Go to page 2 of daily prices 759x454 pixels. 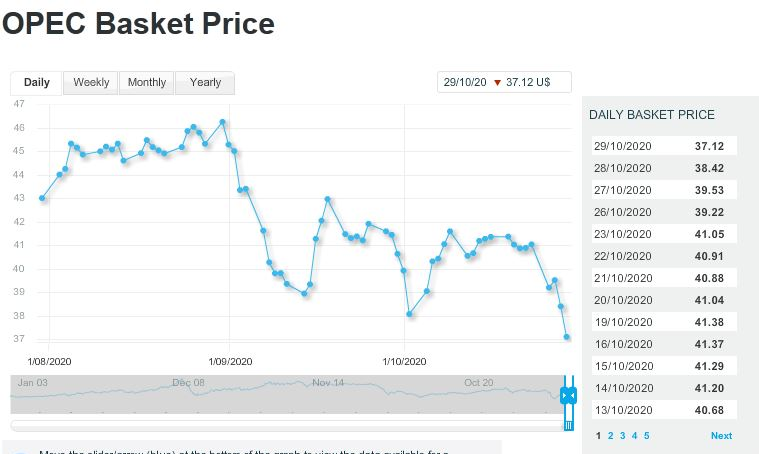click(610, 436)
